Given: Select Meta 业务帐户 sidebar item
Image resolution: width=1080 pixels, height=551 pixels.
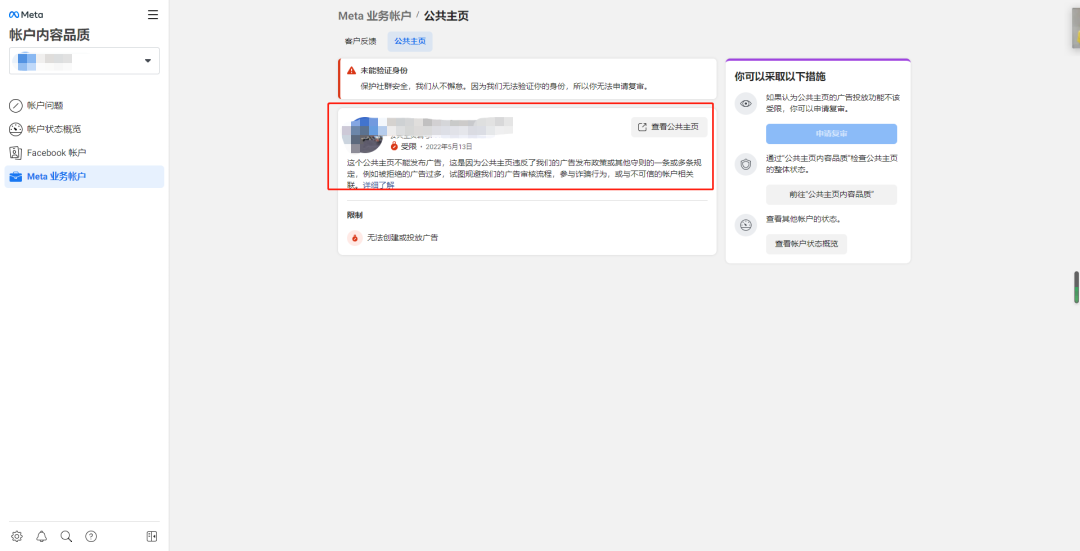Looking at the screenshot, I should [84, 176].
